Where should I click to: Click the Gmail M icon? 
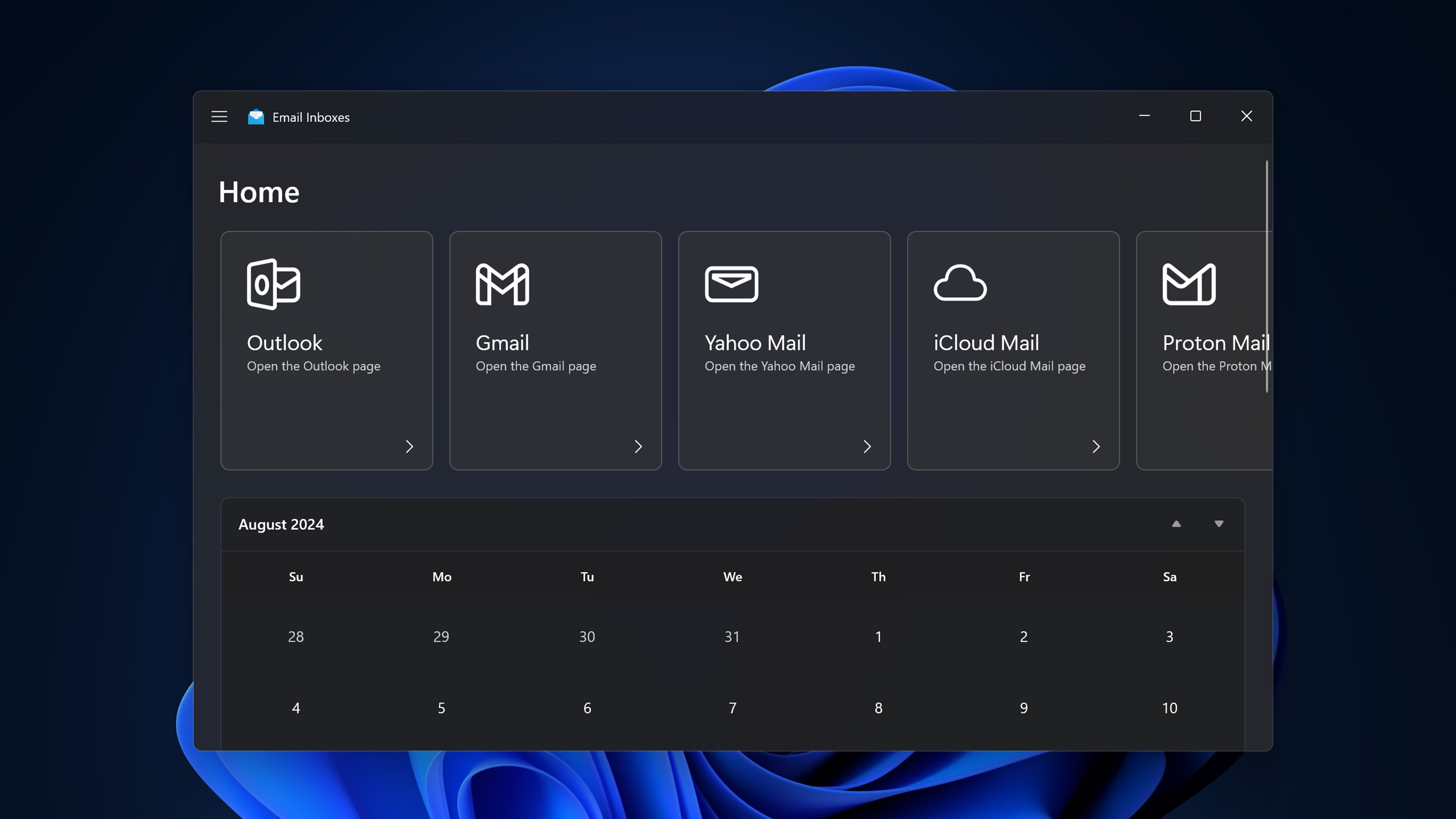point(502,284)
